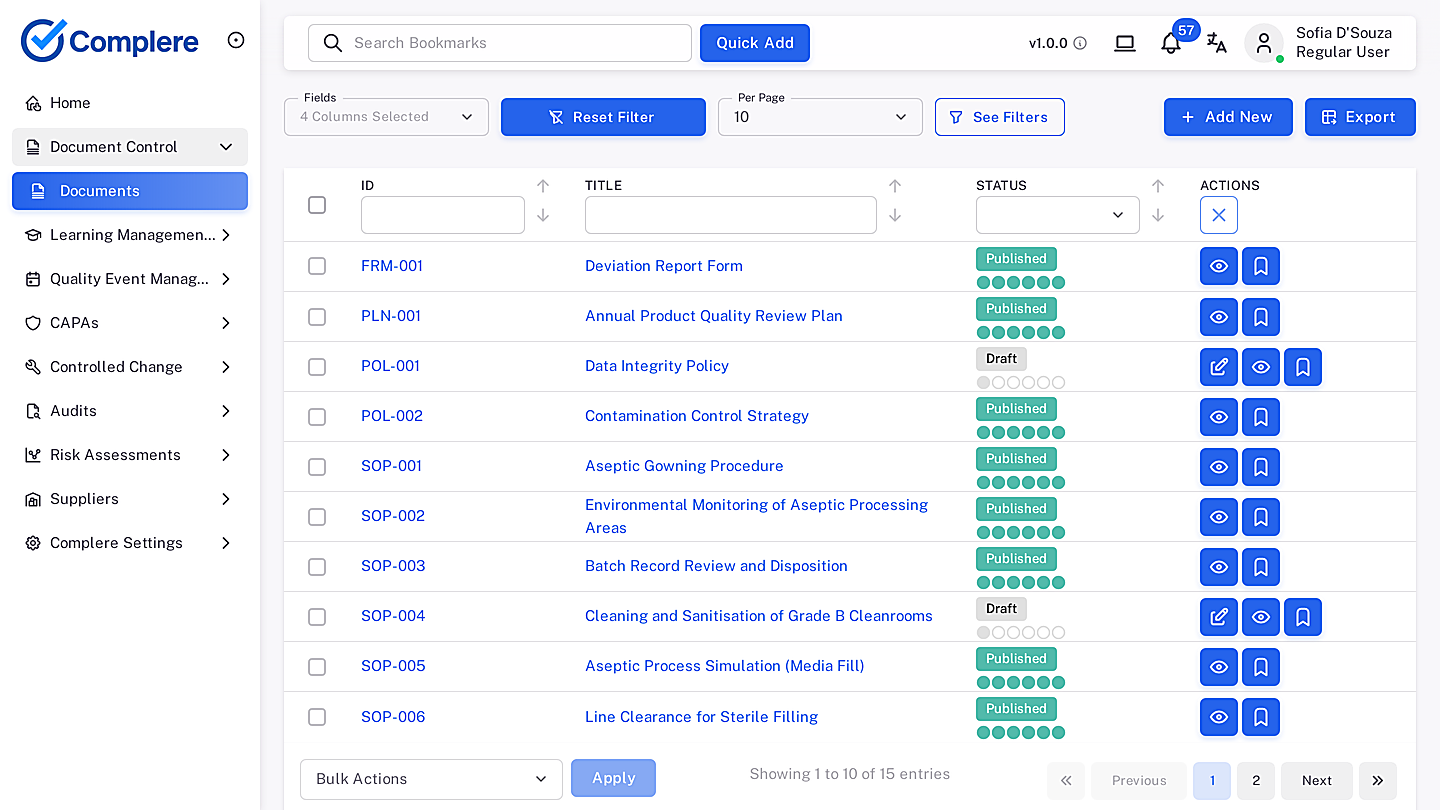Click the laptop device icon in header
This screenshot has width=1440, height=810.
1125,43
